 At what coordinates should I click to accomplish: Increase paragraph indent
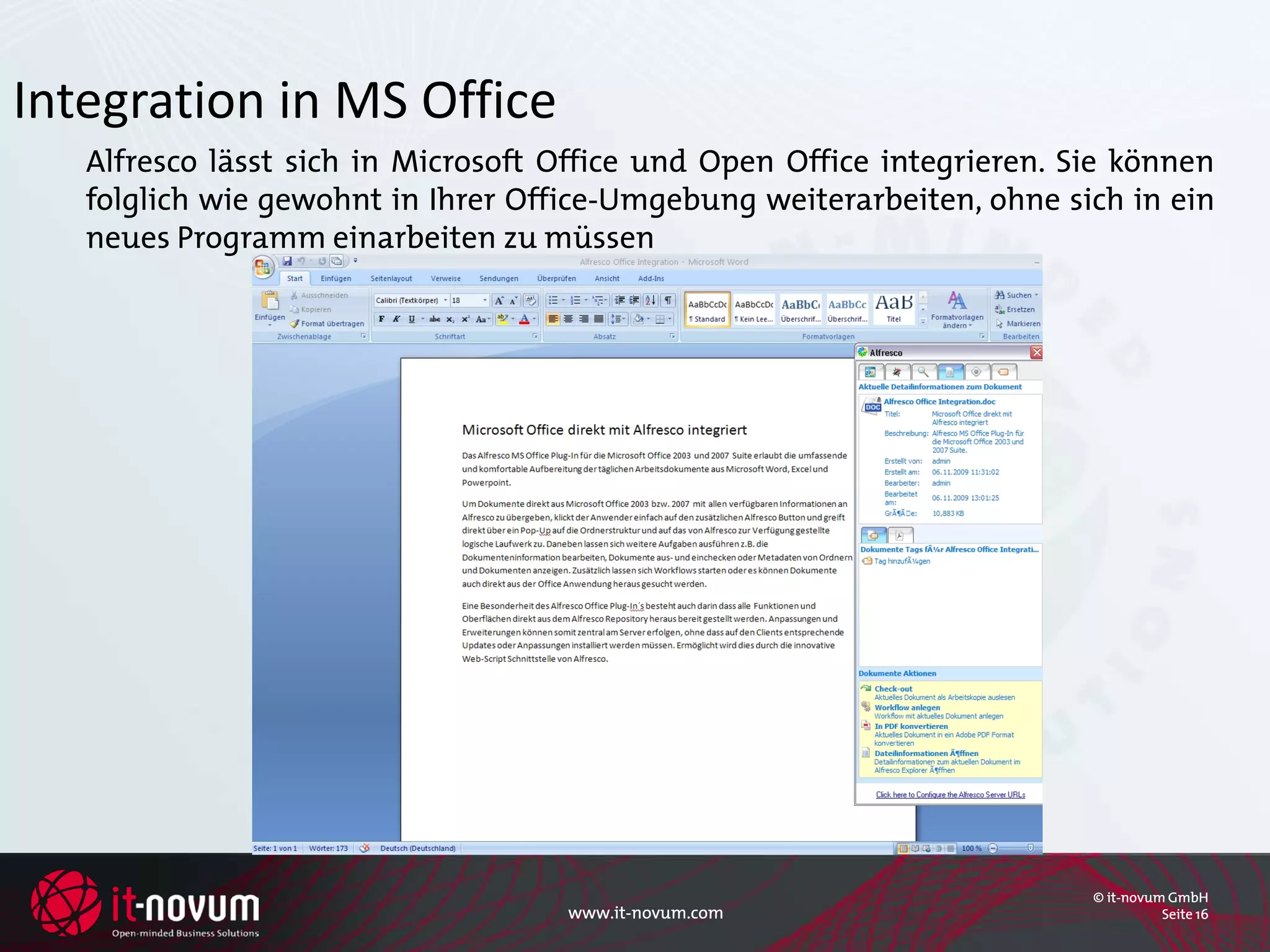click(x=634, y=301)
